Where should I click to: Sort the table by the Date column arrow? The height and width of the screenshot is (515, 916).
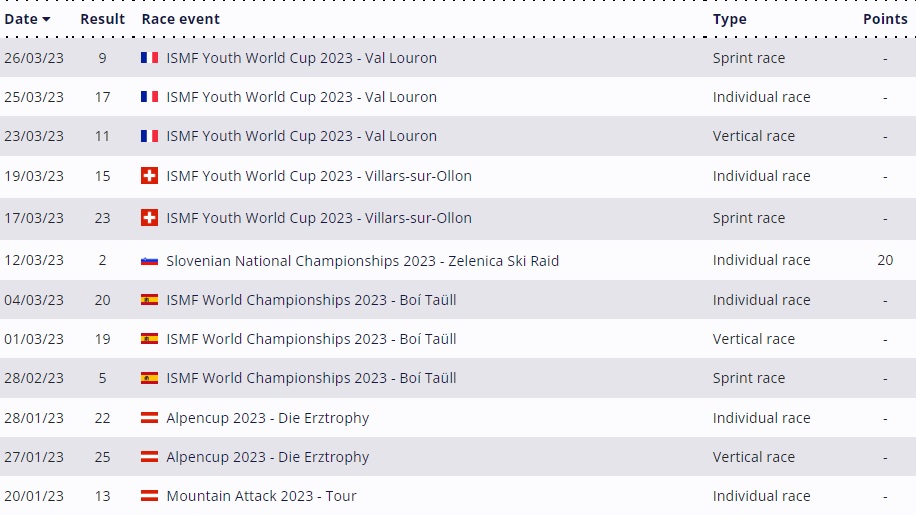[46, 19]
